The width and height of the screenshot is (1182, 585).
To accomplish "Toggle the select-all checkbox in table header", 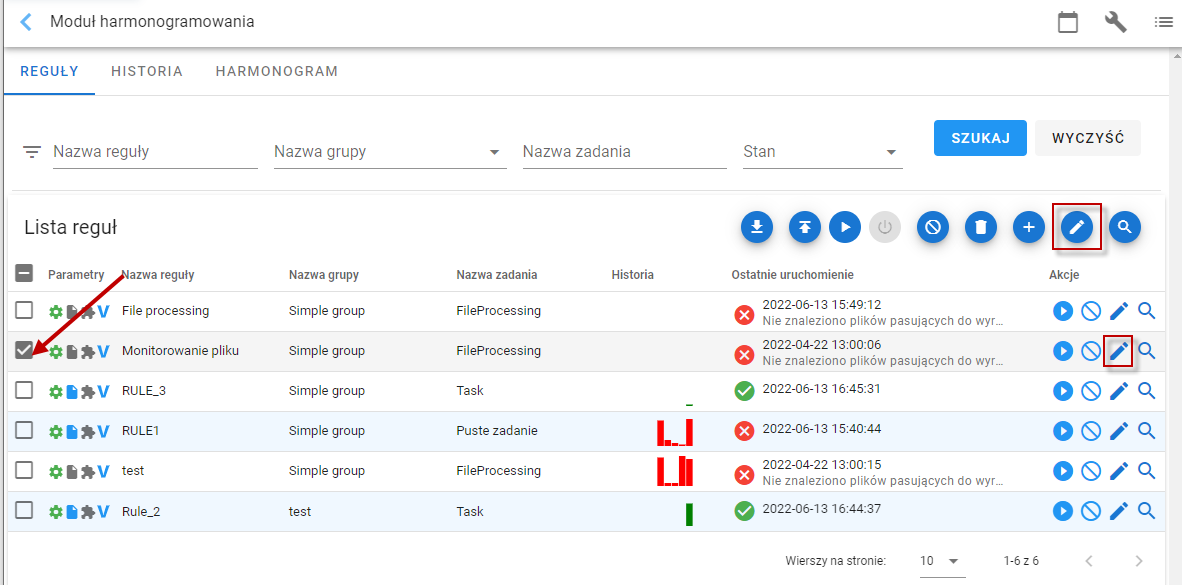I will (x=24, y=274).
